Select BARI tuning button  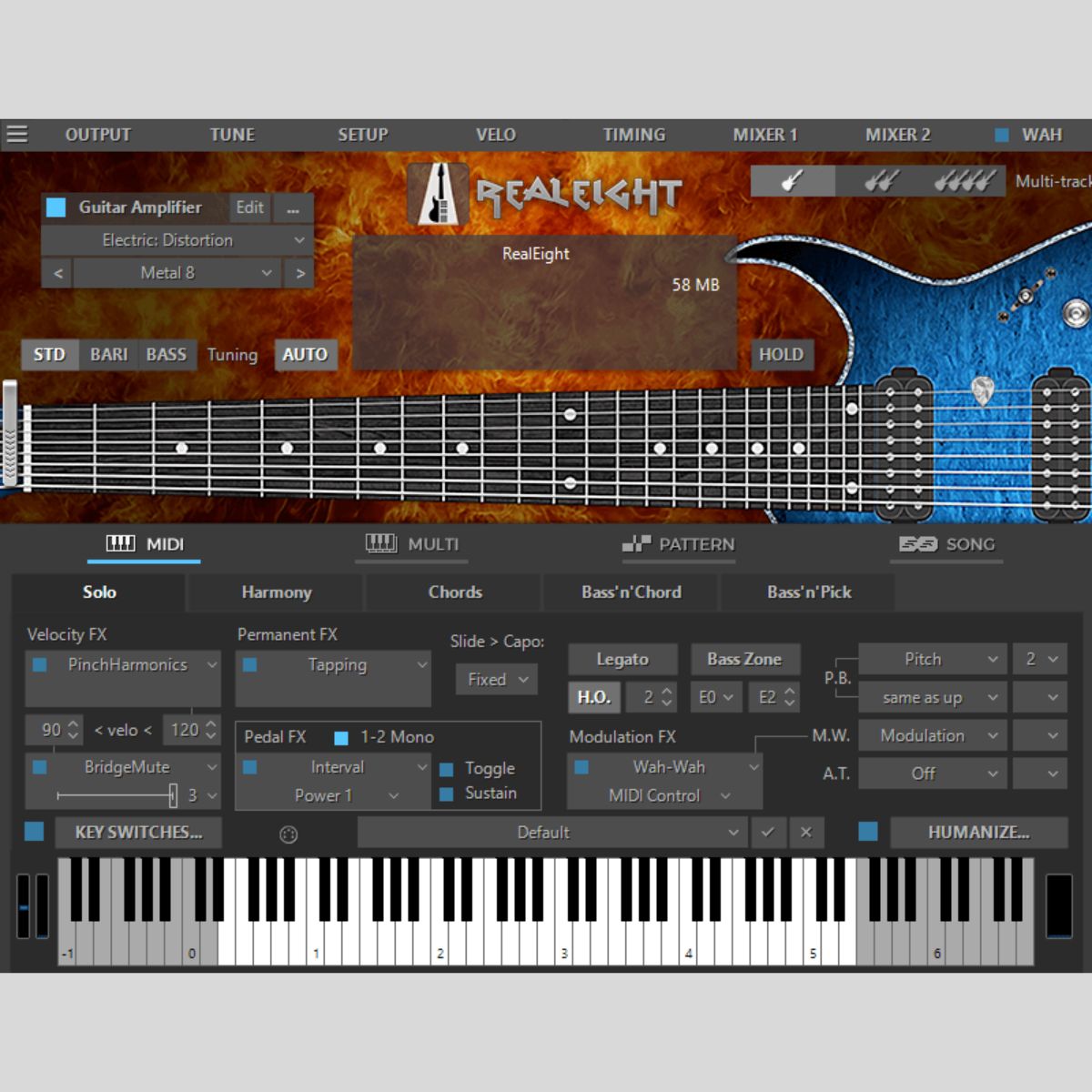click(x=108, y=355)
